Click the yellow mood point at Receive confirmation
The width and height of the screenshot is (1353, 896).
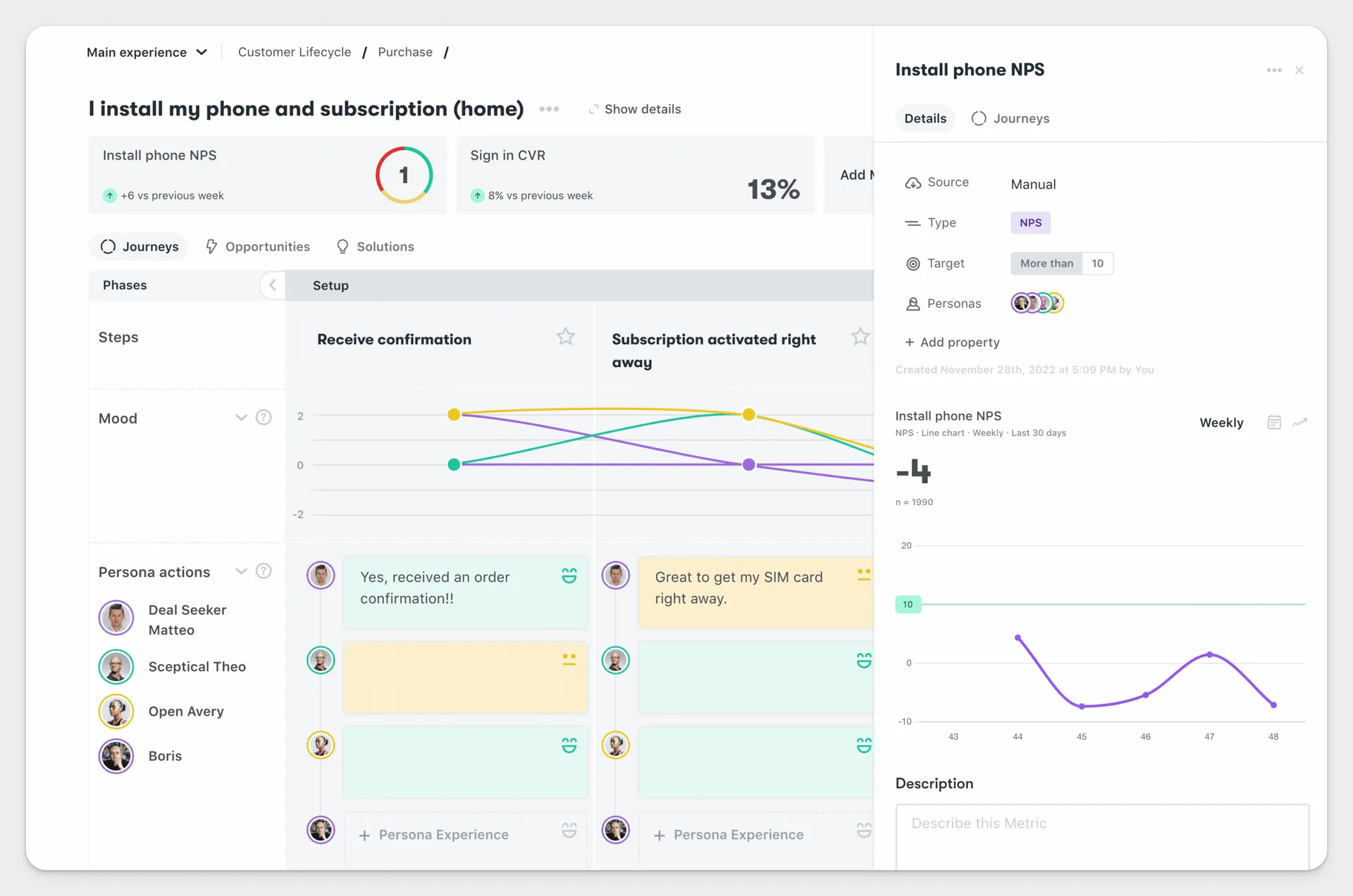click(x=454, y=414)
